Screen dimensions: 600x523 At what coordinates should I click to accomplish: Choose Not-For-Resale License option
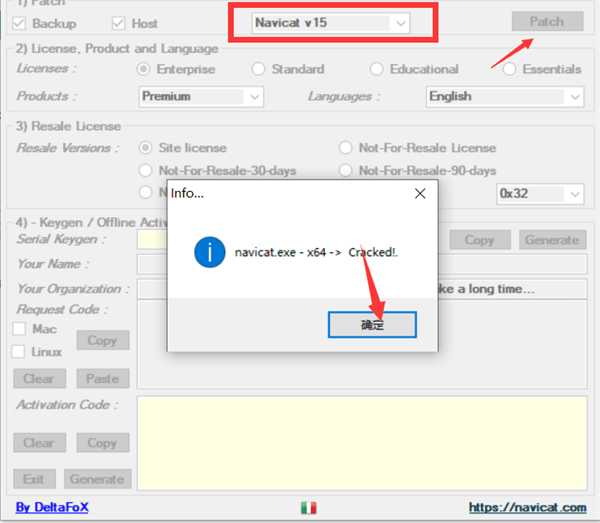pyautogui.click(x=345, y=148)
